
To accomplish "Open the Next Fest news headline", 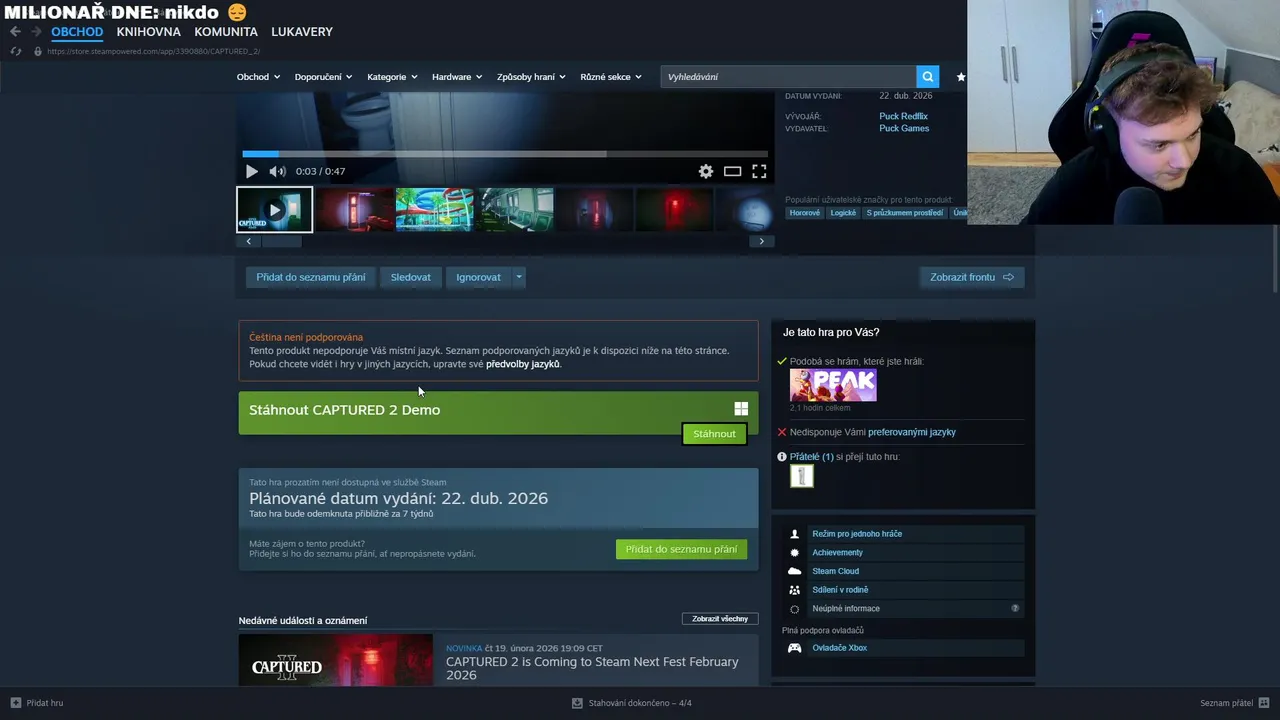I will [x=592, y=668].
